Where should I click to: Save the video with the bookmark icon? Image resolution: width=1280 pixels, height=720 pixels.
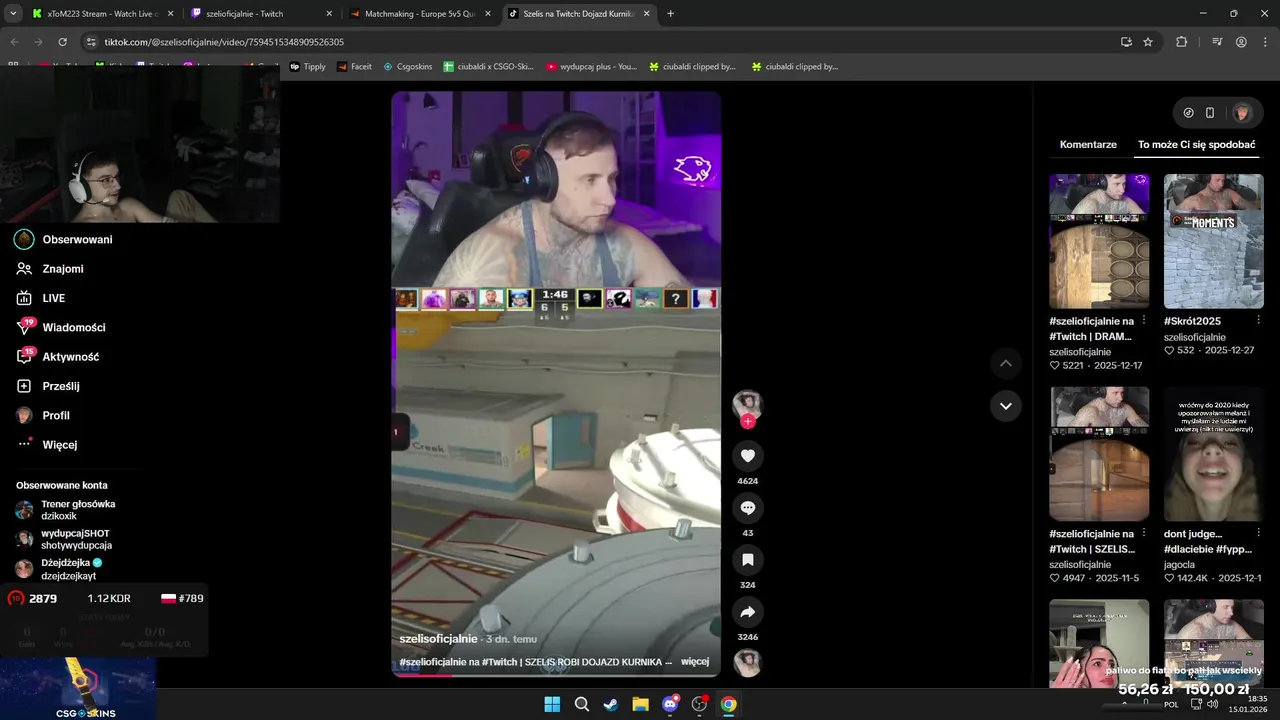click(747, 560)
